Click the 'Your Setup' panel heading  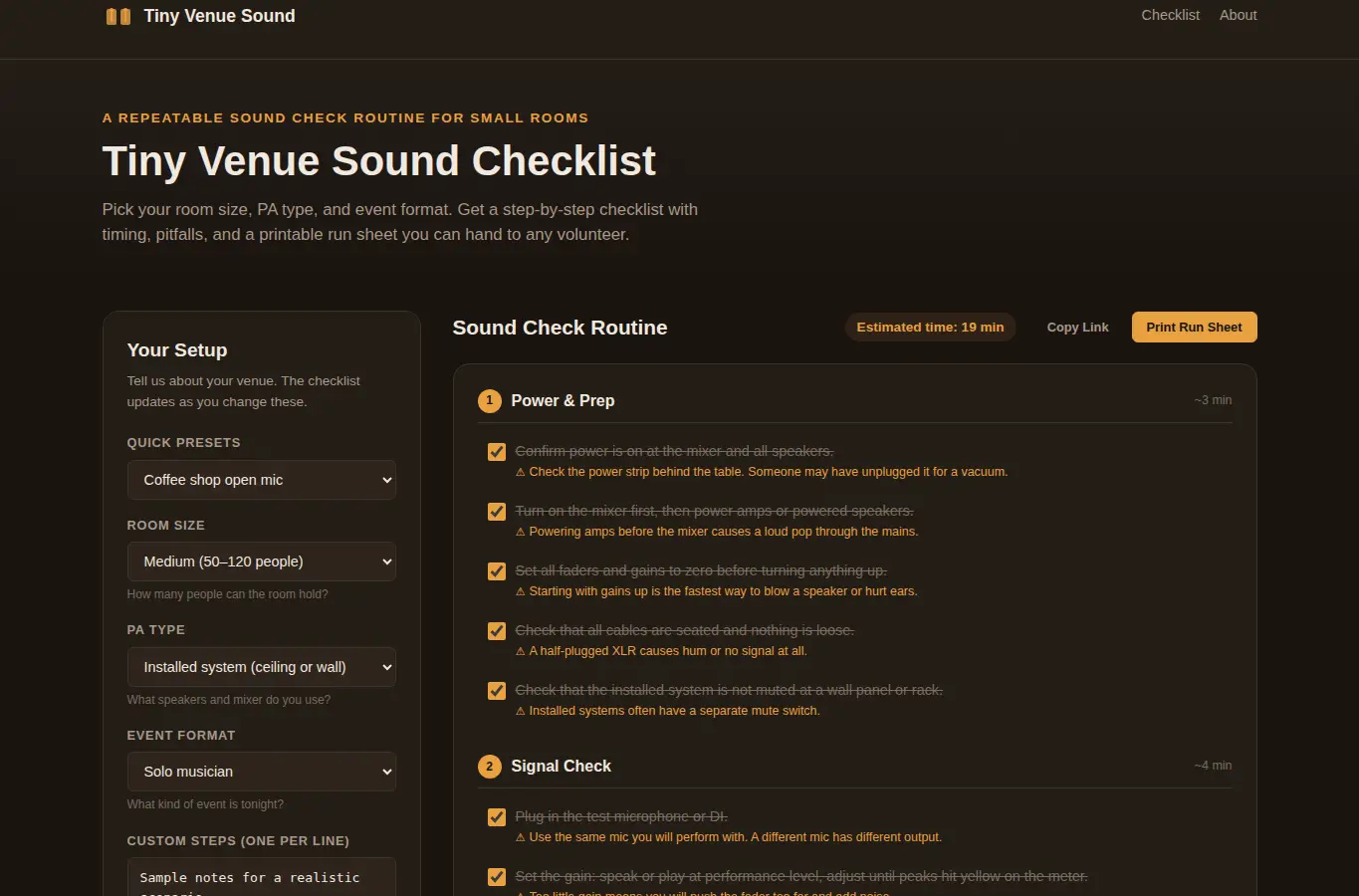pyautogui.click(x=177, y=350)
